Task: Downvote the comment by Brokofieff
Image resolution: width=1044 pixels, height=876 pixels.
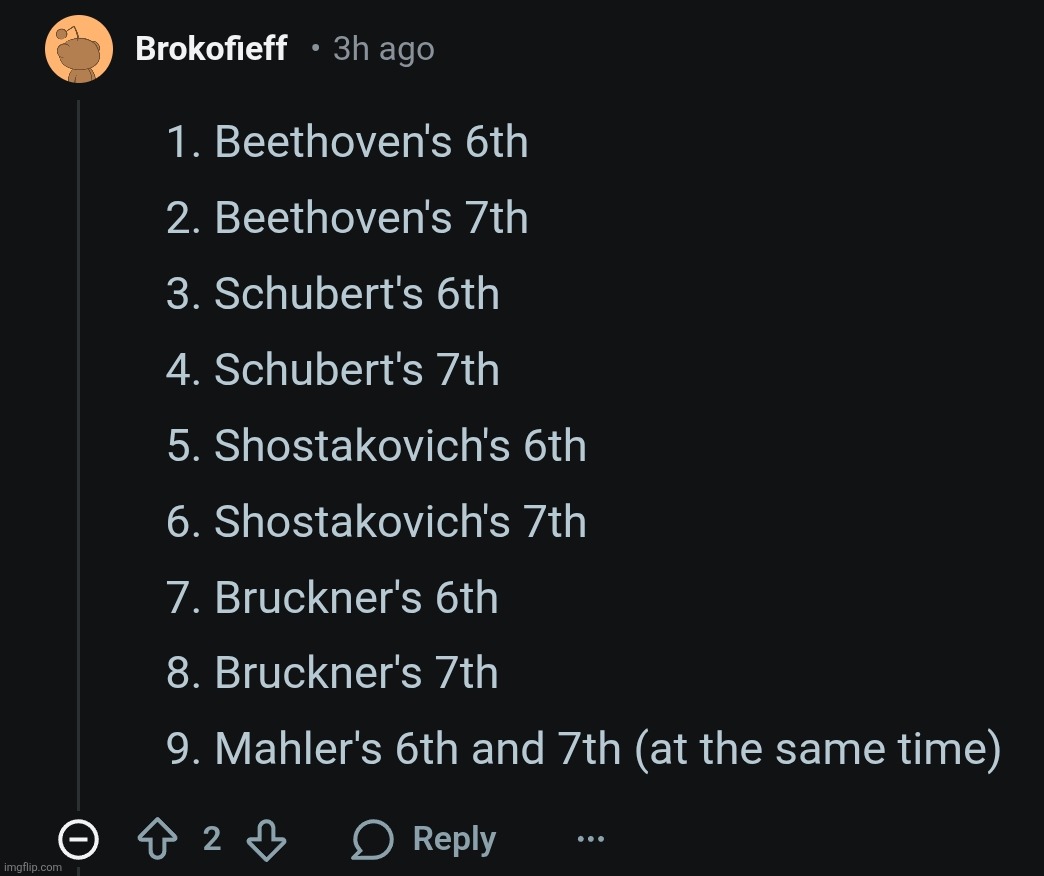Action: click(x=265, y=839)
